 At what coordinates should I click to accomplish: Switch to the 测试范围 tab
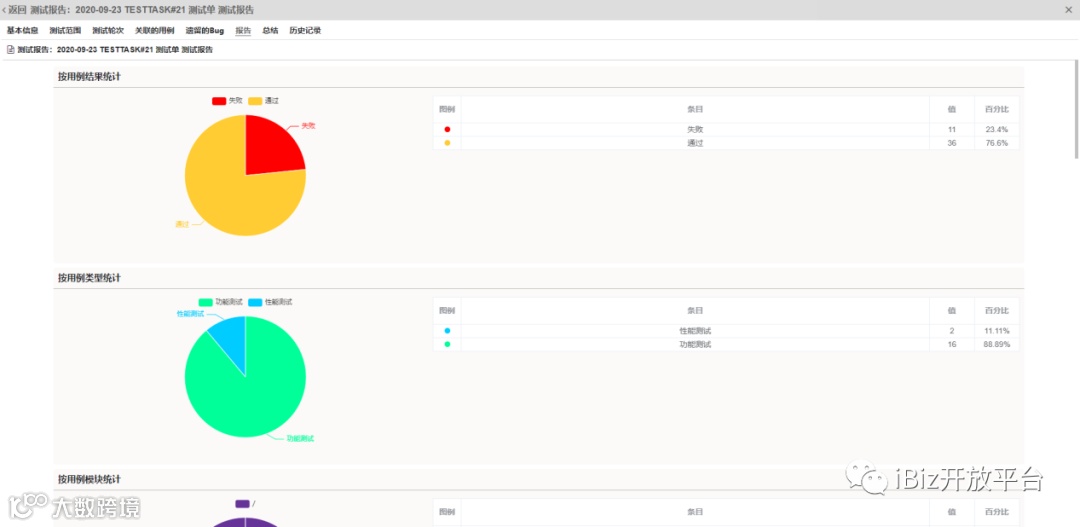(x=65, y=31)
